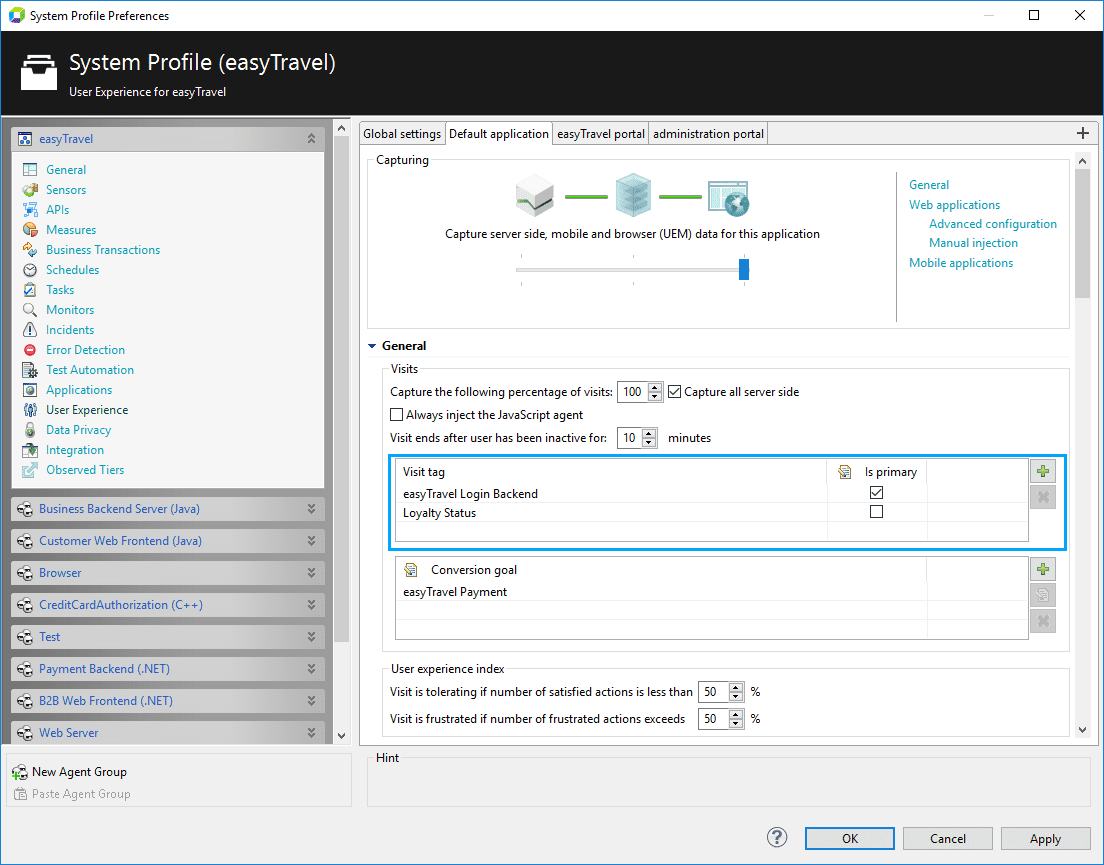Remove the selected visit tag with the X icon
Screen dimensions: 1104x865
pyautogui.click(x=1043, y=498)
